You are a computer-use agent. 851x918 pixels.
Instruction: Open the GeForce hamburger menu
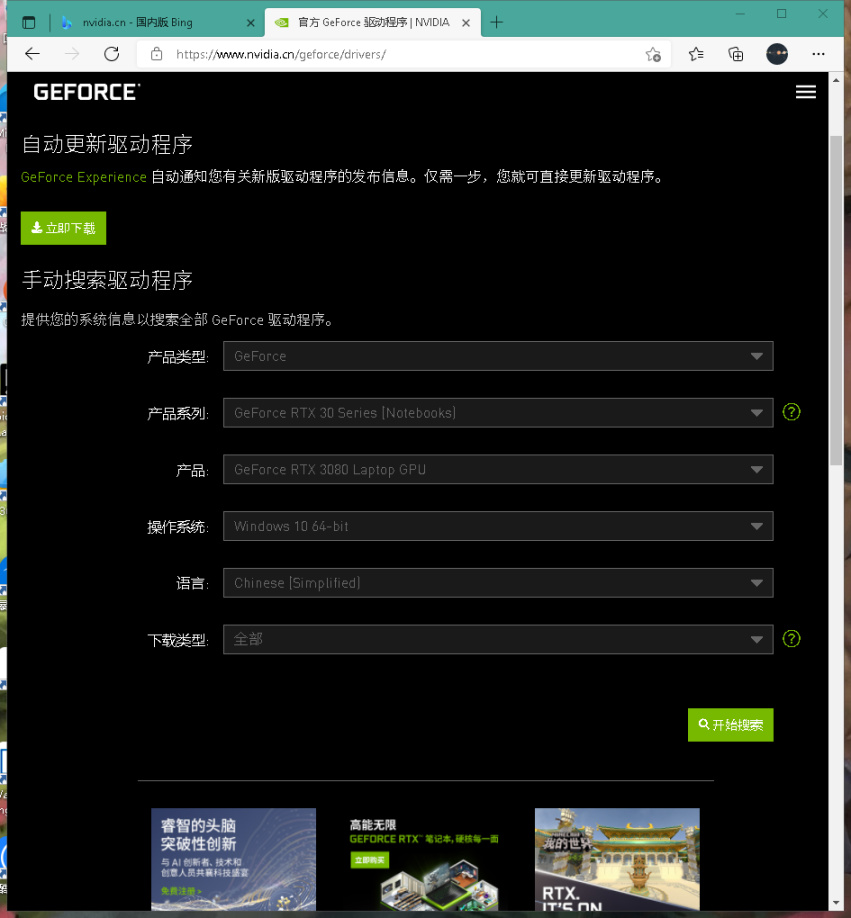(805, 92)
